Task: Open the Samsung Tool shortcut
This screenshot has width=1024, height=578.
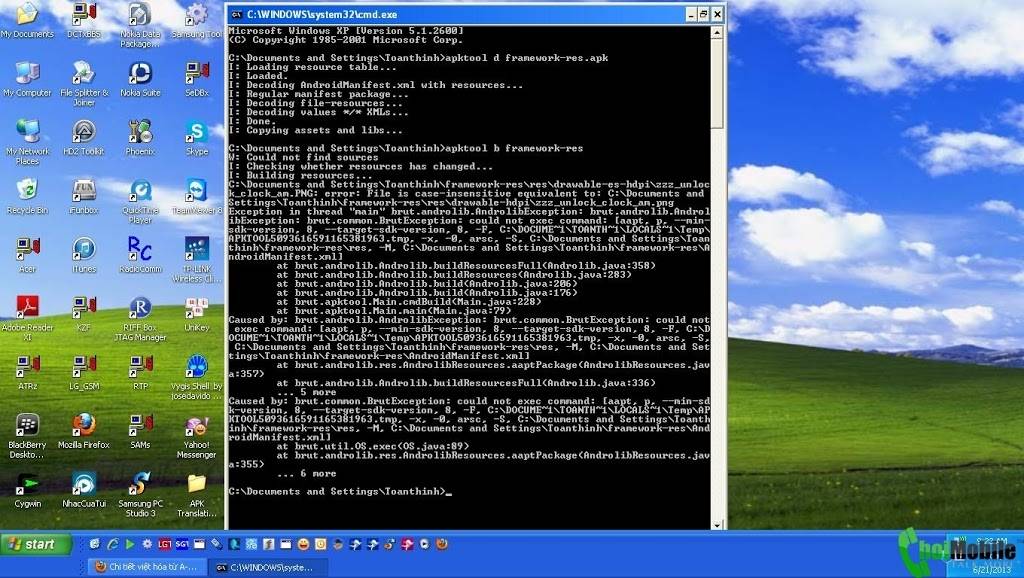Action: (197, 20)
